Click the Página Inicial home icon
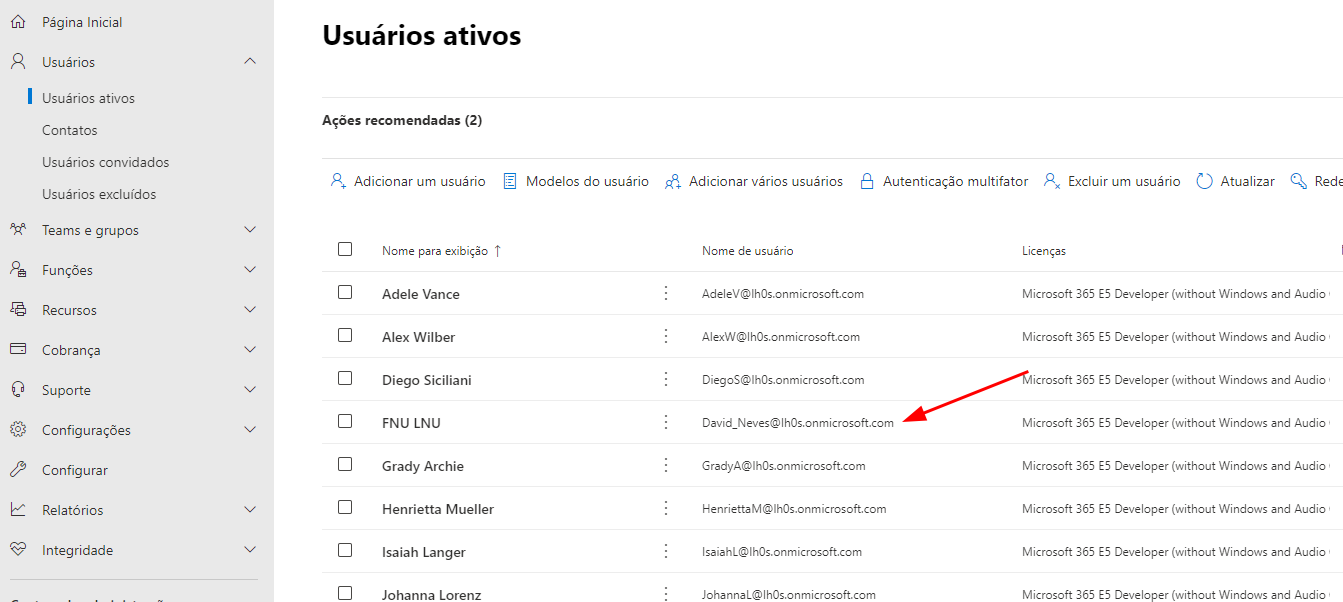The image size is (1343, 602). point(18,22)
